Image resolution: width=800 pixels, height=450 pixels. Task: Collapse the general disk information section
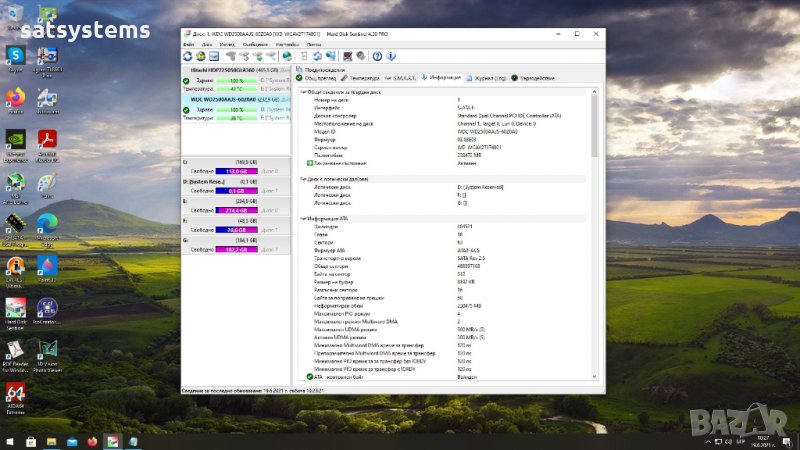tap(304, 94)
